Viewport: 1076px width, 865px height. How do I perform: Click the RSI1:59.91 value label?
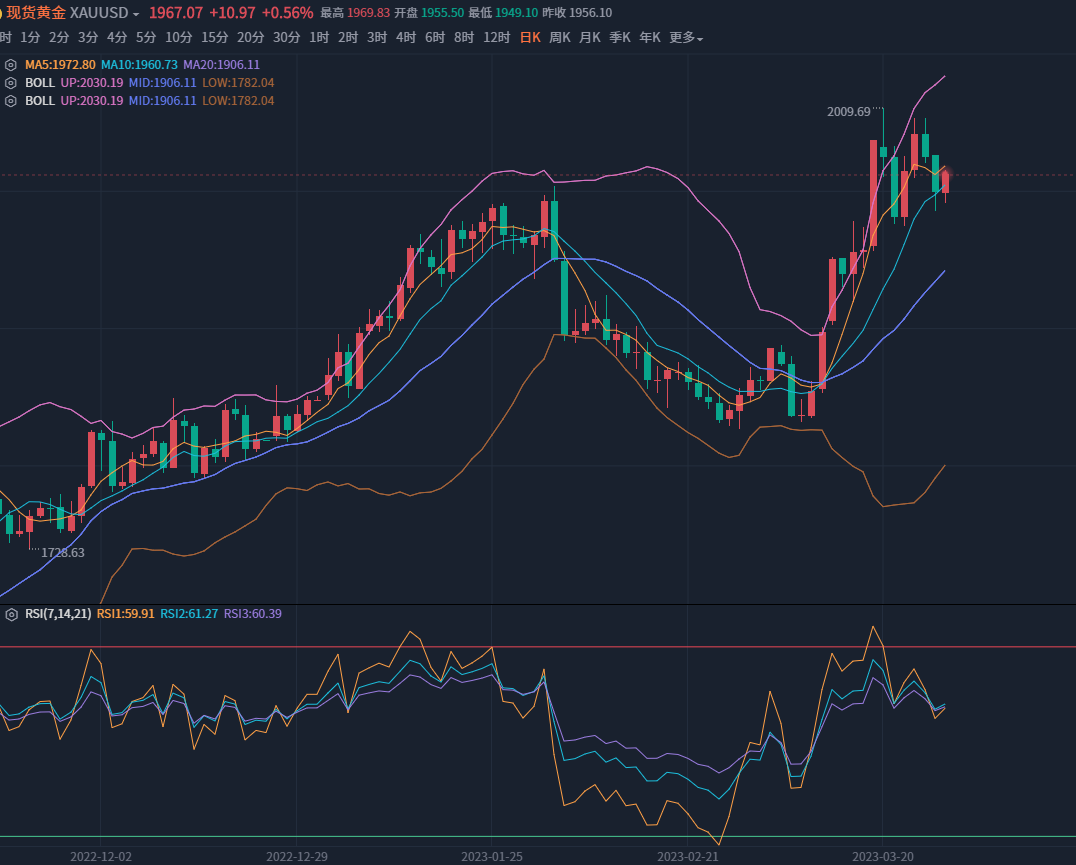click(126, 614)
